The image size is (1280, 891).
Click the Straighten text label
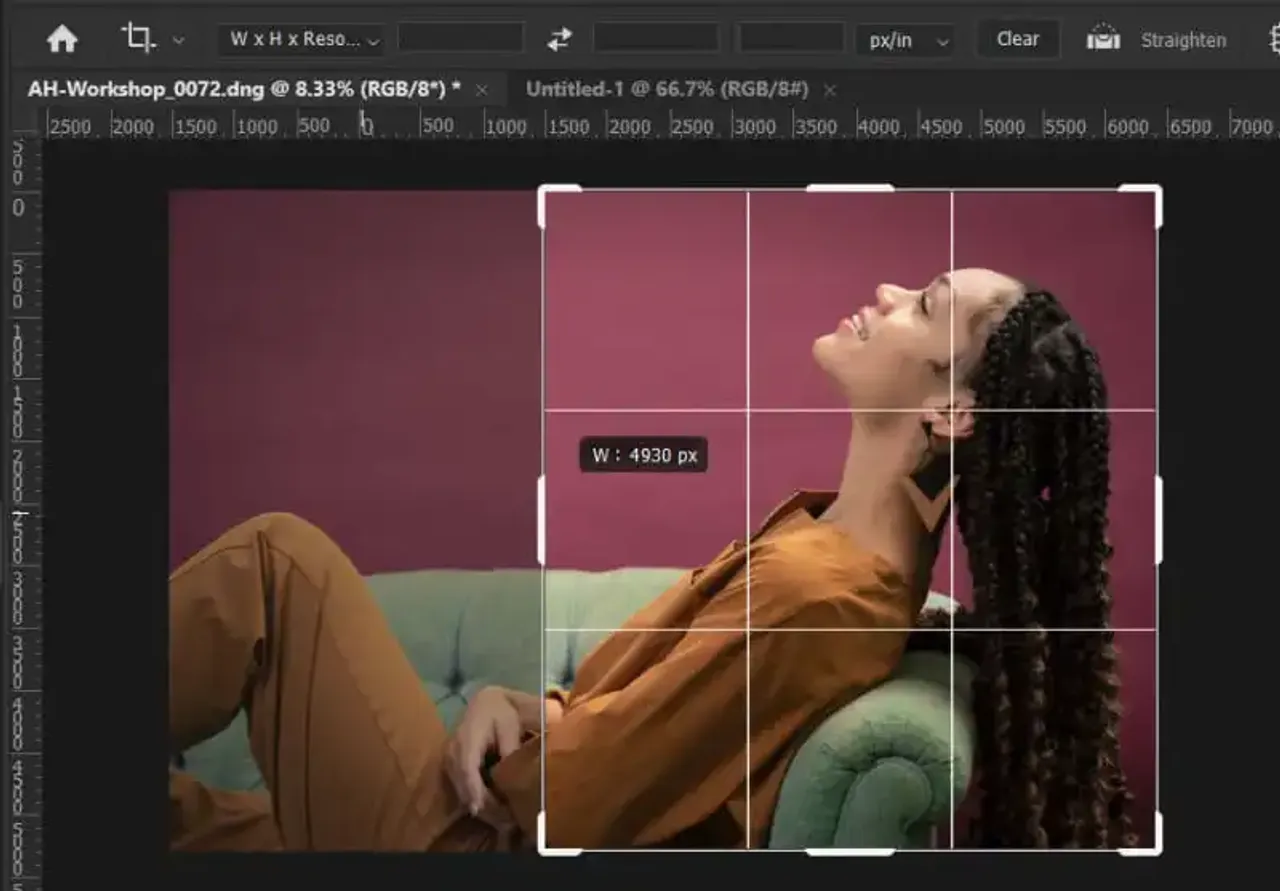tap(1183, 41)
